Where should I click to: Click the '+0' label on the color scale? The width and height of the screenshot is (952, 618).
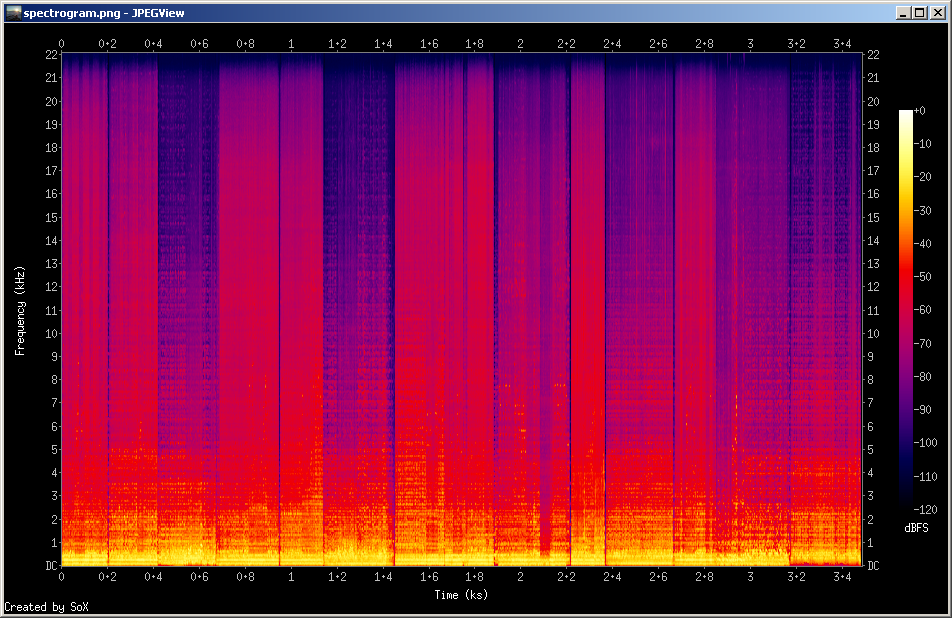[920, 111]
